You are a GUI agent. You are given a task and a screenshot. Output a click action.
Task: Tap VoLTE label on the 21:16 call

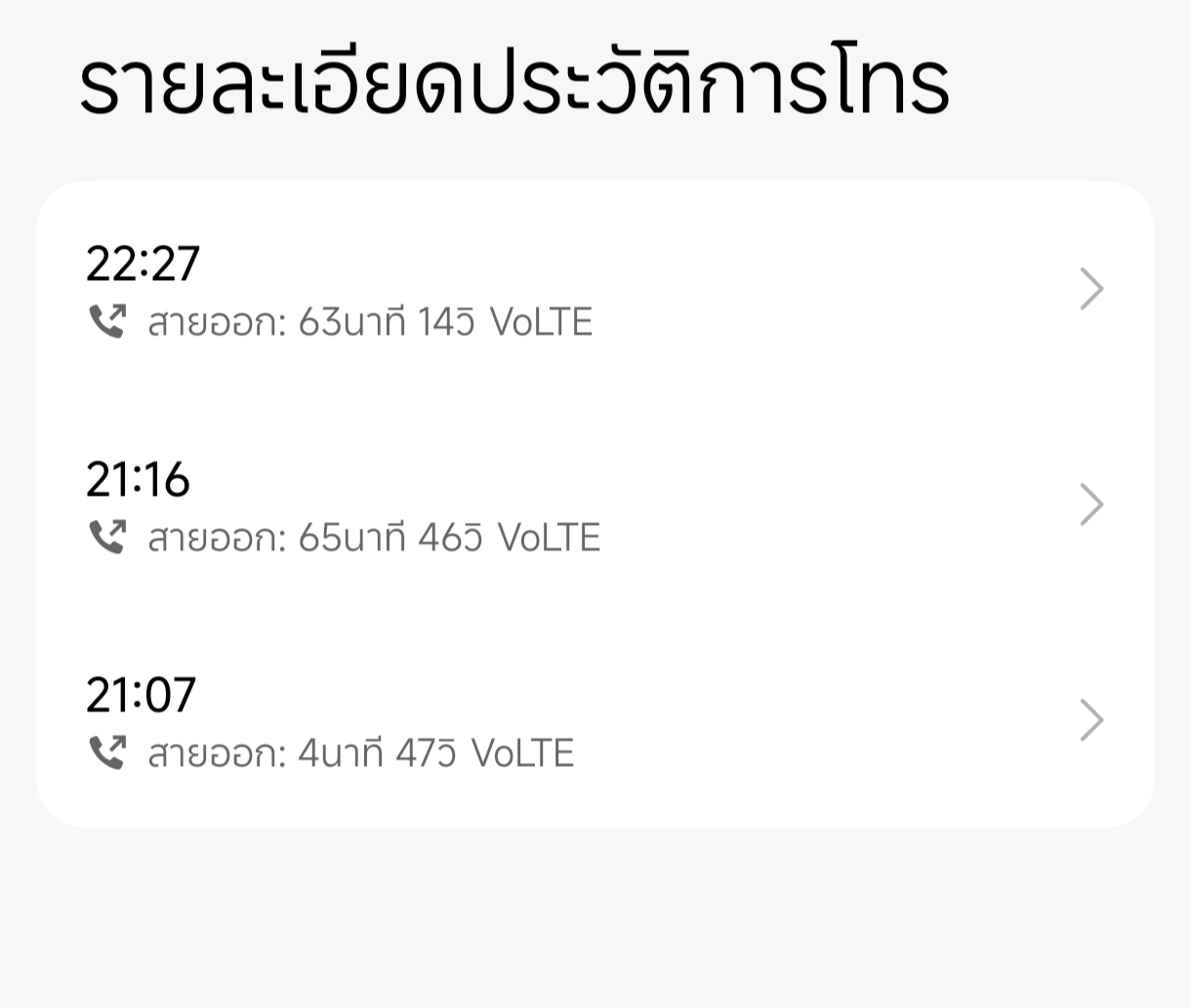(549, 538)
